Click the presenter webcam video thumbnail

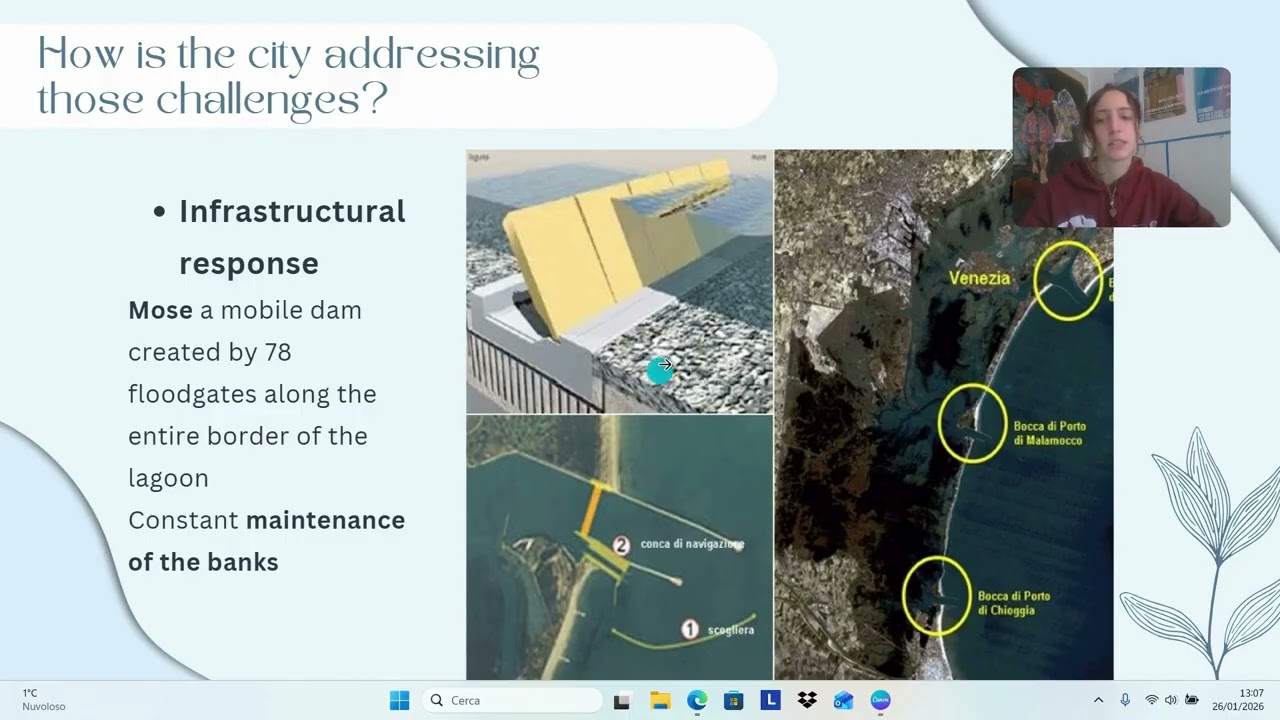[x=1121, y=147]
